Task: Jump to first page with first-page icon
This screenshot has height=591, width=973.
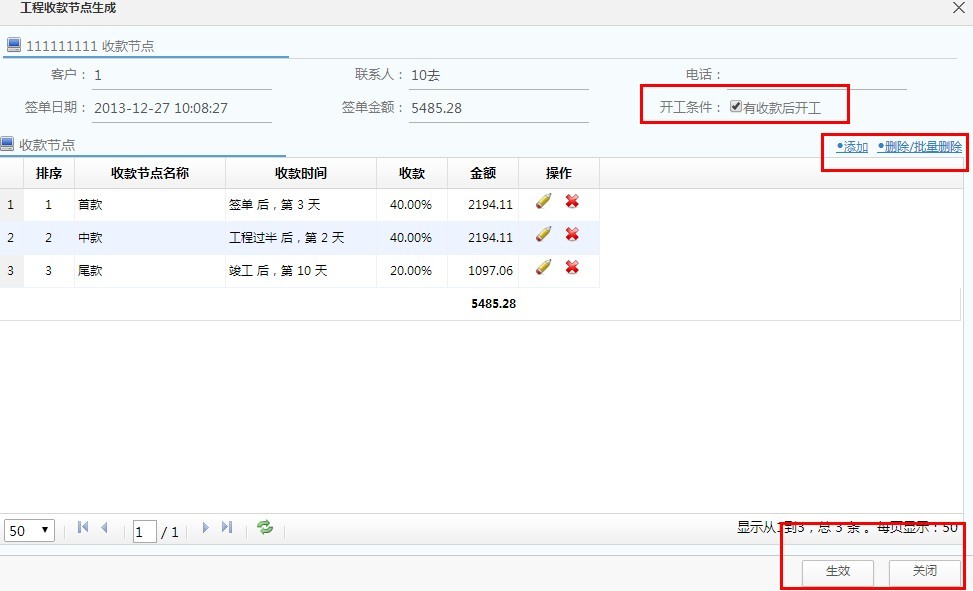Action: coord(83,530)
